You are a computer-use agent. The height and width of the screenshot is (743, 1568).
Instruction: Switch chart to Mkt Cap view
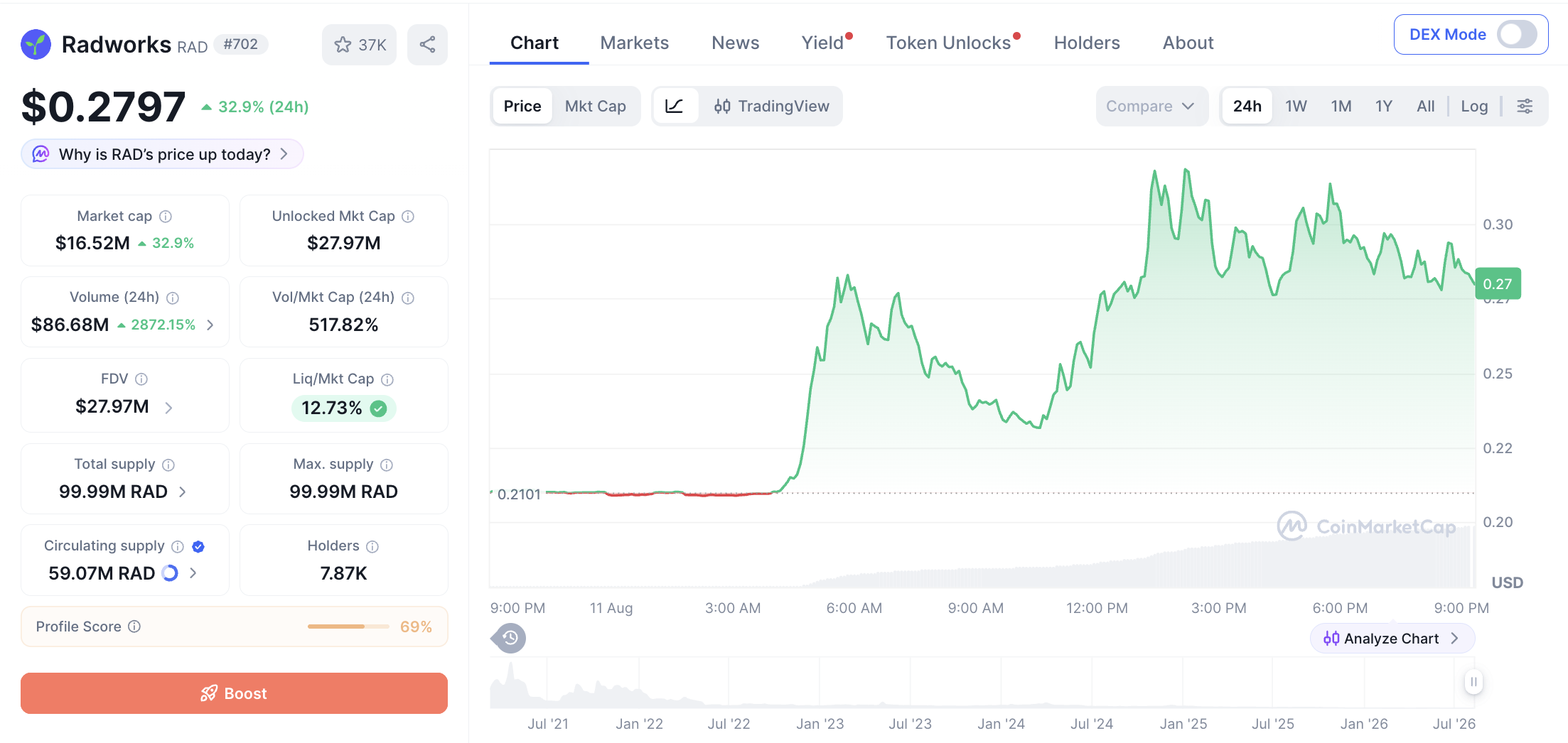[595, 107]
